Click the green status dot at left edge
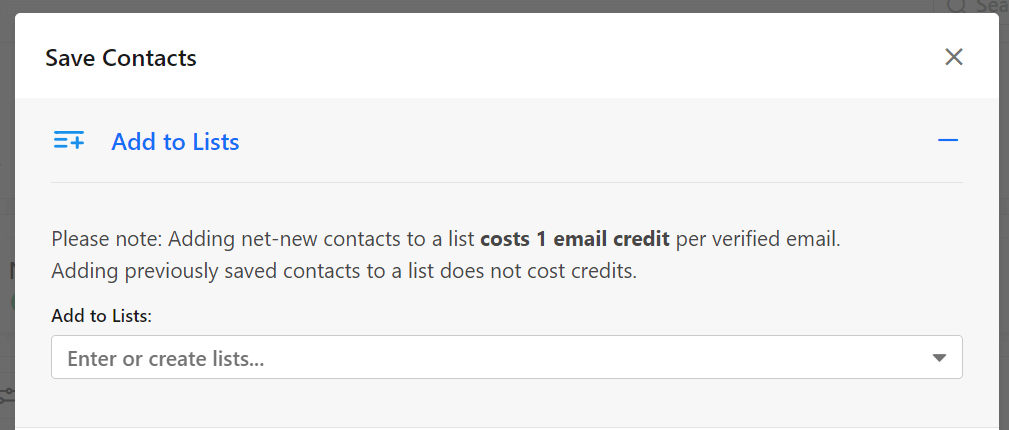 pyautogui.click(x=12, y=301)
